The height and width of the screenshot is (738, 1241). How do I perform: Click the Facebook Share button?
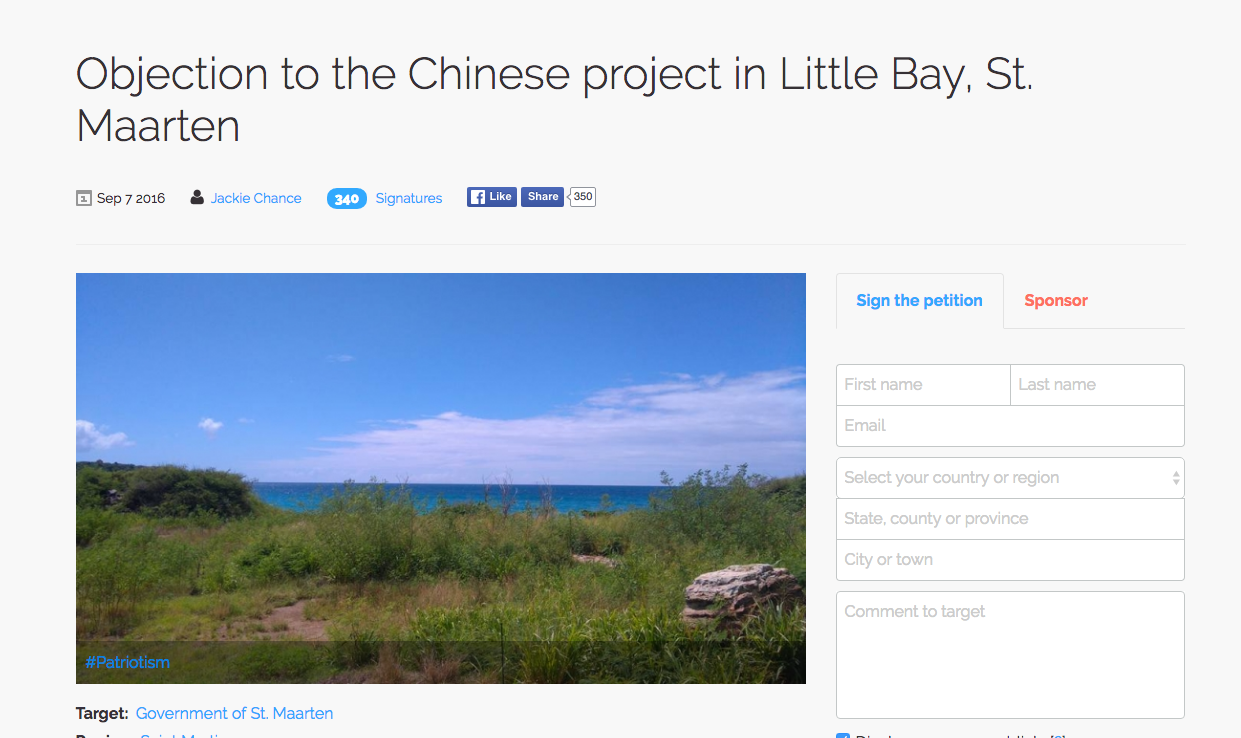[542, 197]
